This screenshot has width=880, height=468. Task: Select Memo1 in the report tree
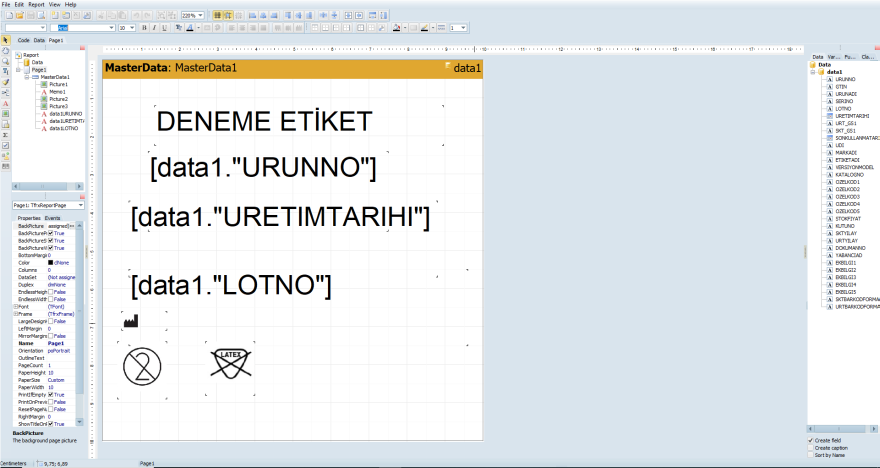pyautogui.click(x=56, y=92)
